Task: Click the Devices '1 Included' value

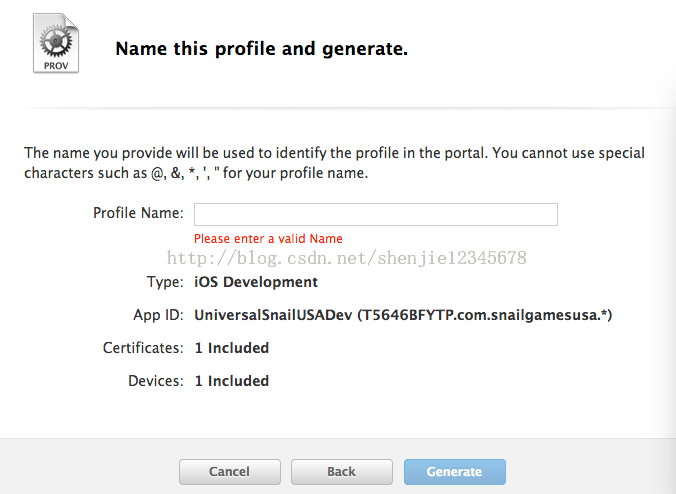Action: pyautogui.click(x=232, y=381)
